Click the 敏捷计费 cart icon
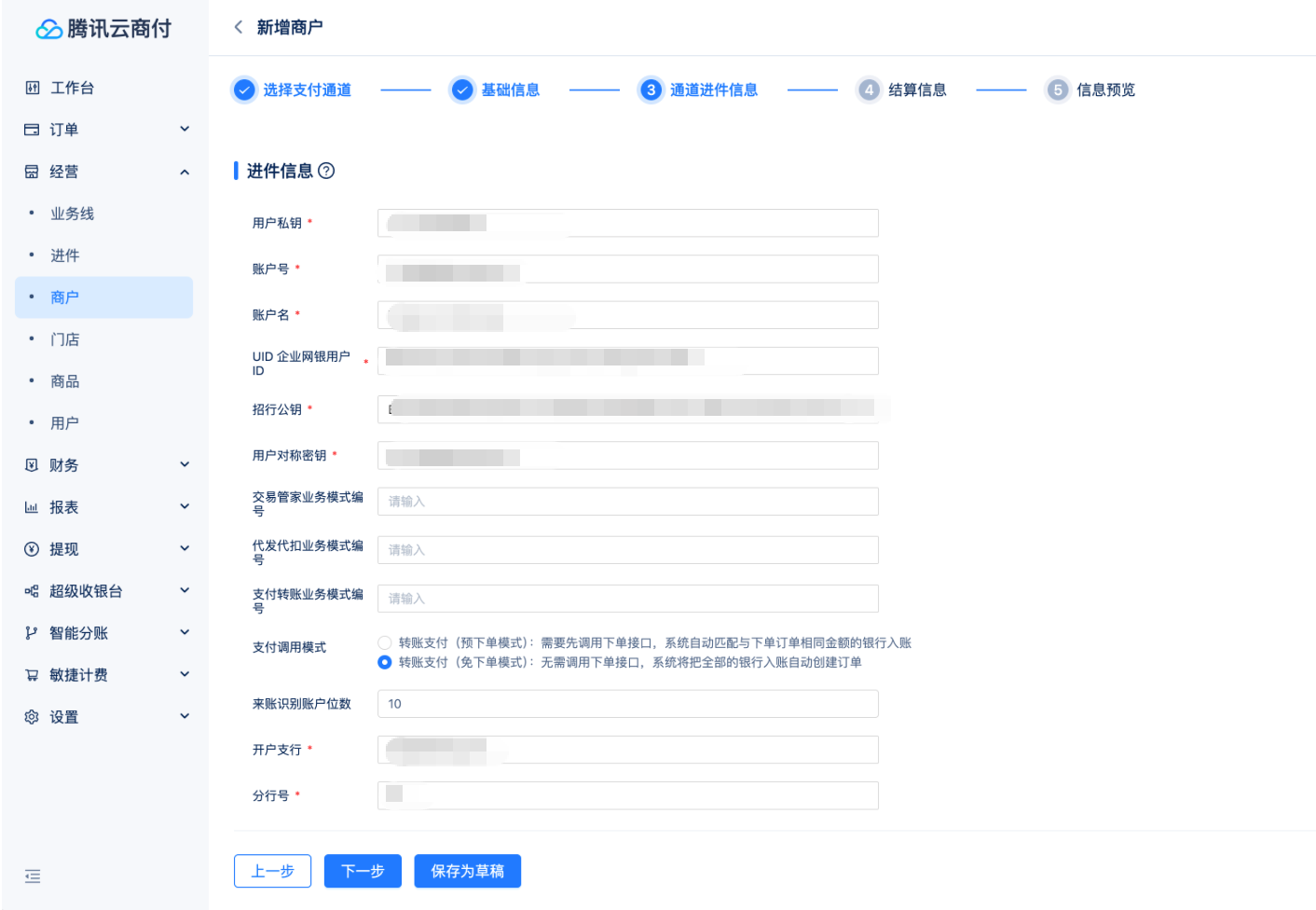 point(32,675)
